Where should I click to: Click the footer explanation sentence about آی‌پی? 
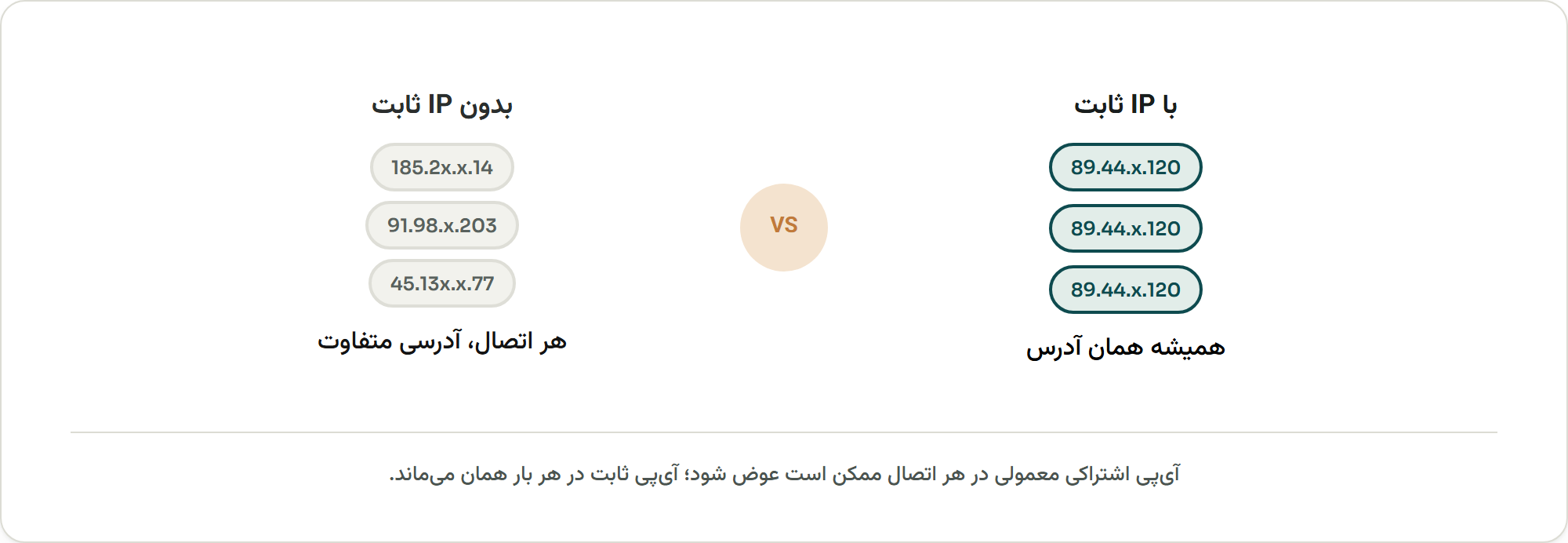click(x=784, y=474)
